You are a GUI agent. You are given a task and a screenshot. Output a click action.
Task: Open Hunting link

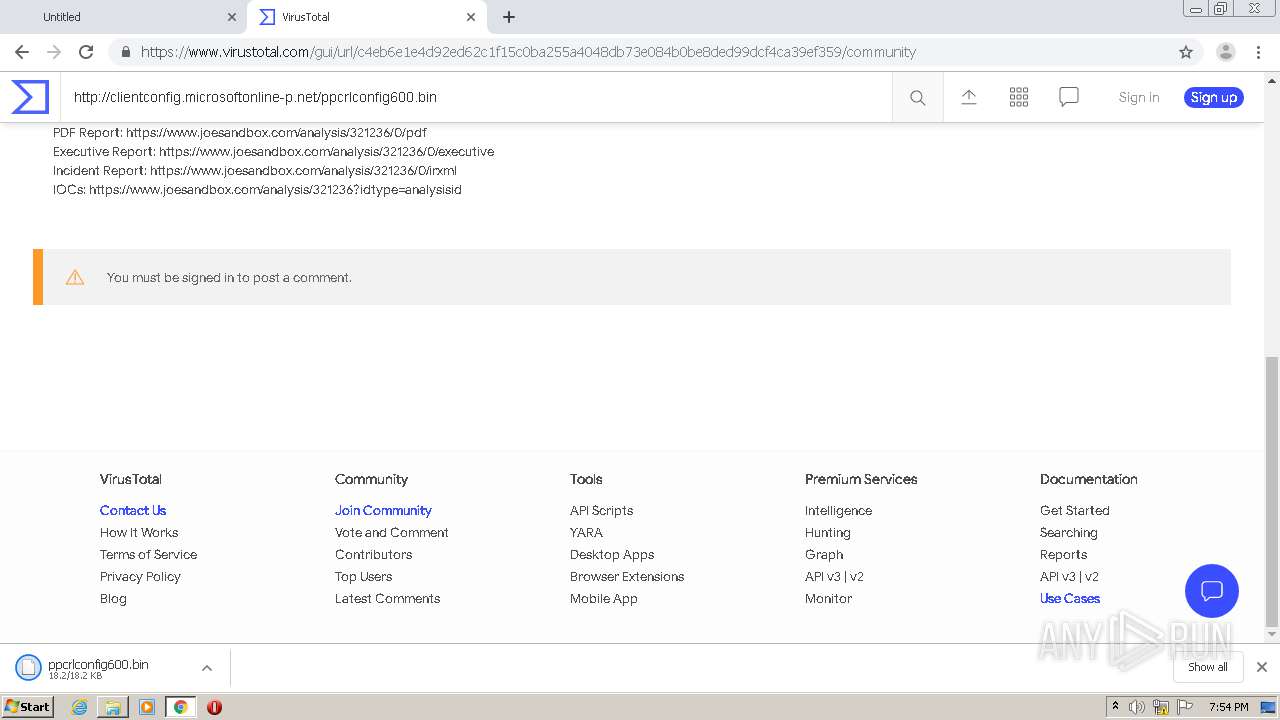pos(827,532)
